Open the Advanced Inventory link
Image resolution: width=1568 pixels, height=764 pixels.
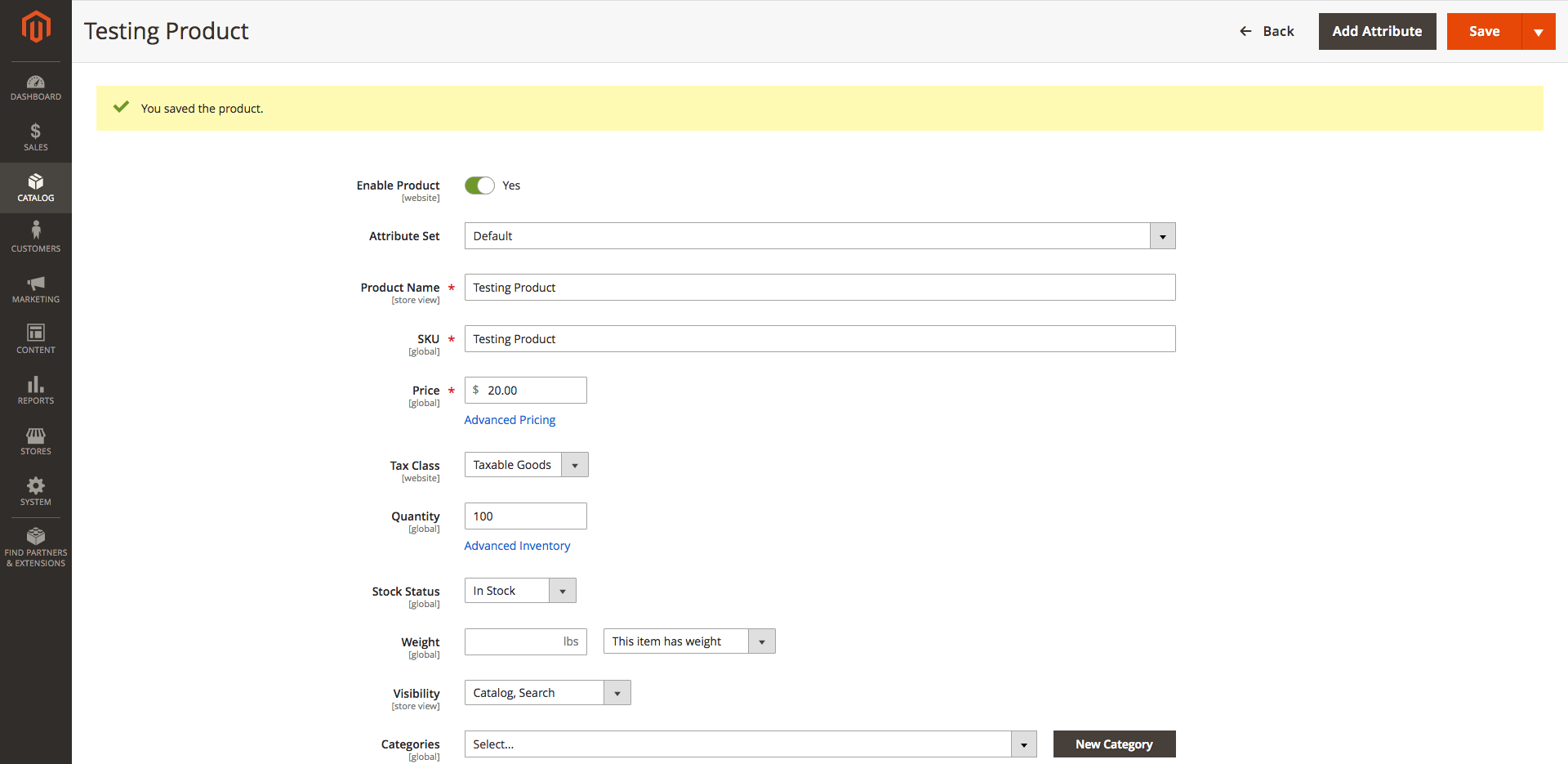[x=517, y=546]
